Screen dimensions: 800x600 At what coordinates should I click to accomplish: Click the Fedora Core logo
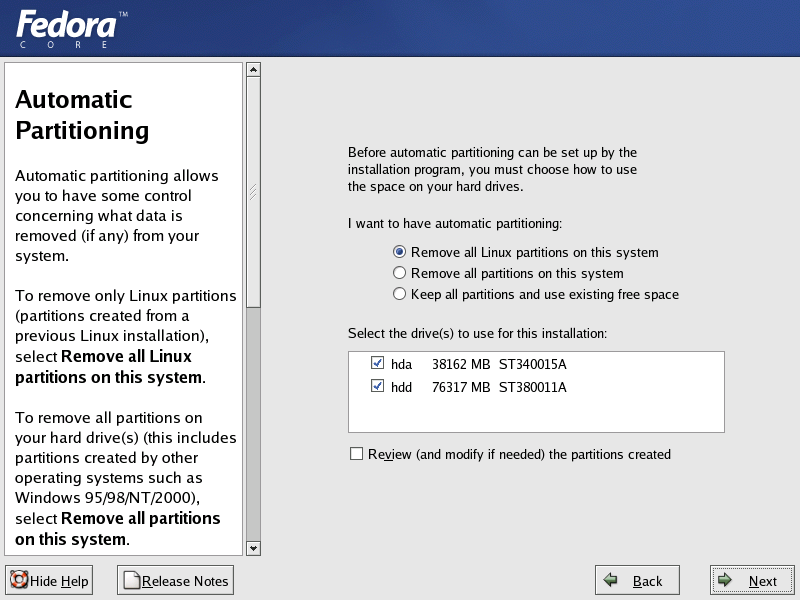coord(71,30)
